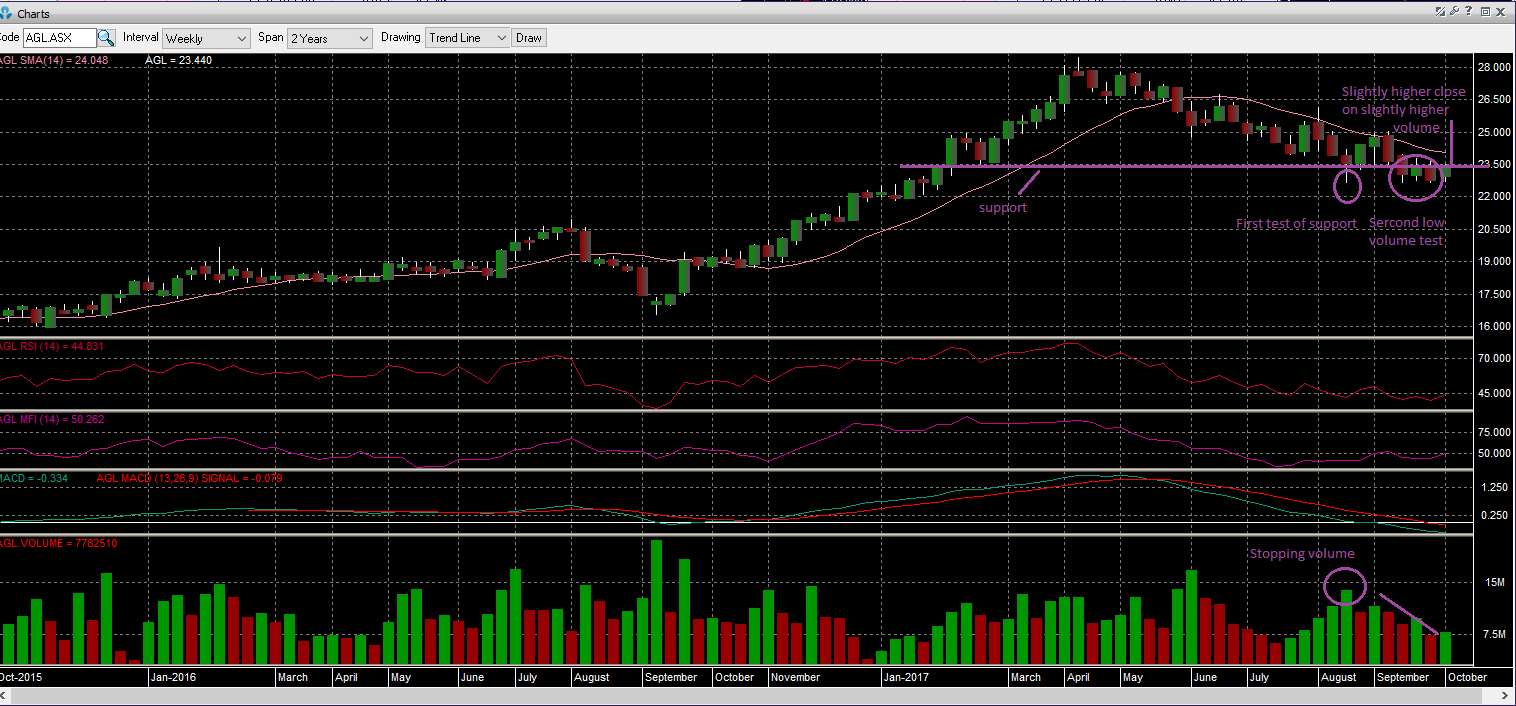1516x706 pixels.
Task: Click the 'Jan-2016' date axis label
Action: (172, 677)
